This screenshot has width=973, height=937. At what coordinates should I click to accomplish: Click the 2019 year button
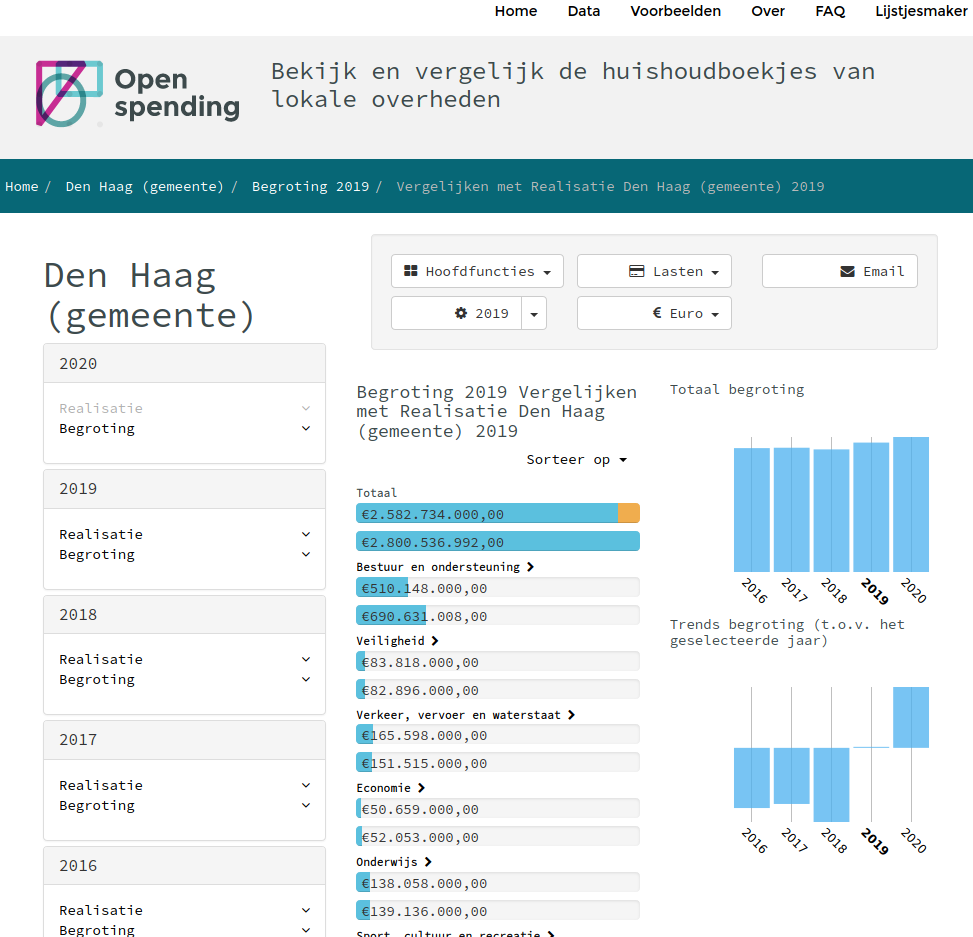click(x=457, y=313)
